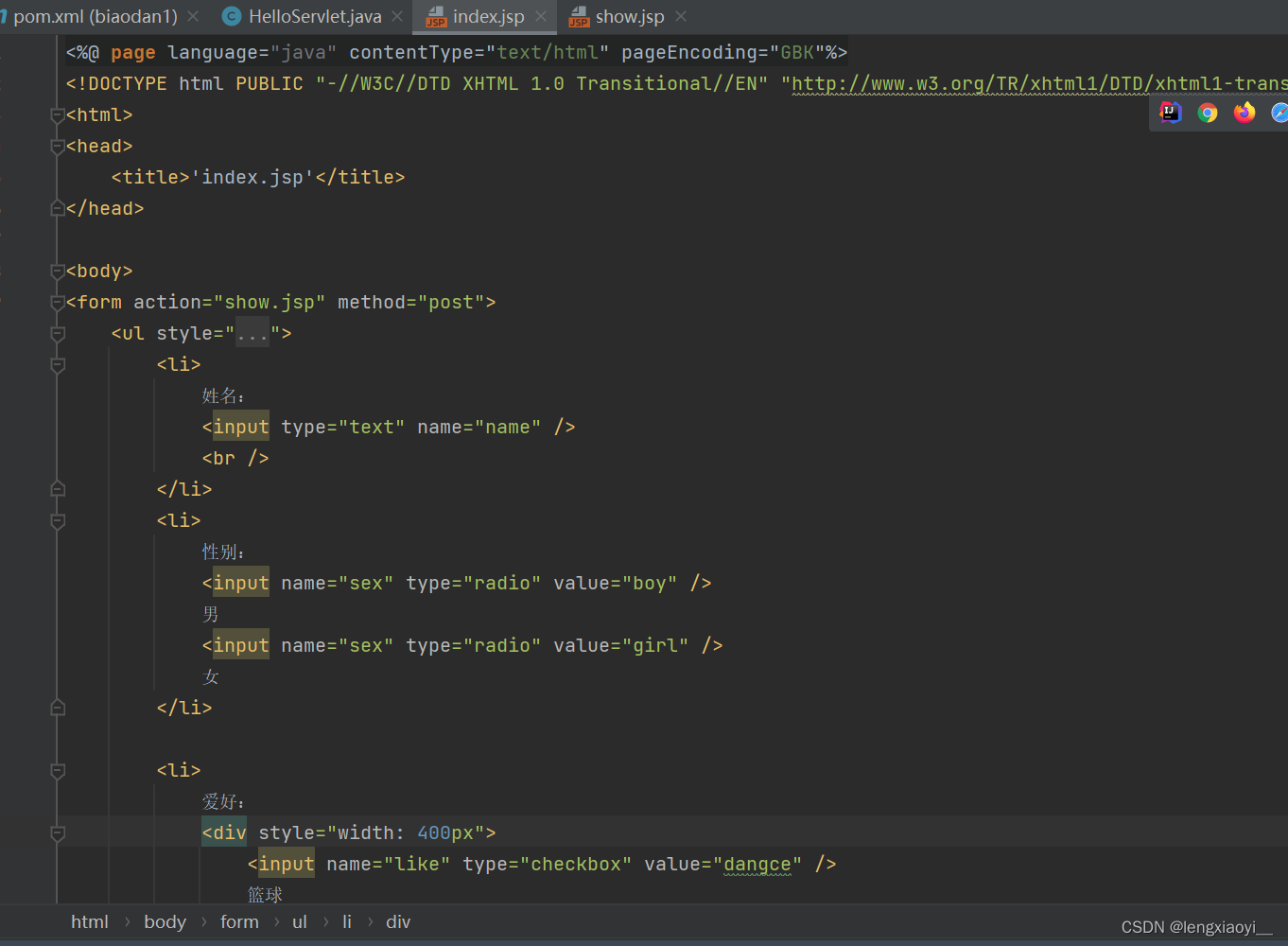Click the value="boy" attribute text
1288x946 pixels.
616,583
